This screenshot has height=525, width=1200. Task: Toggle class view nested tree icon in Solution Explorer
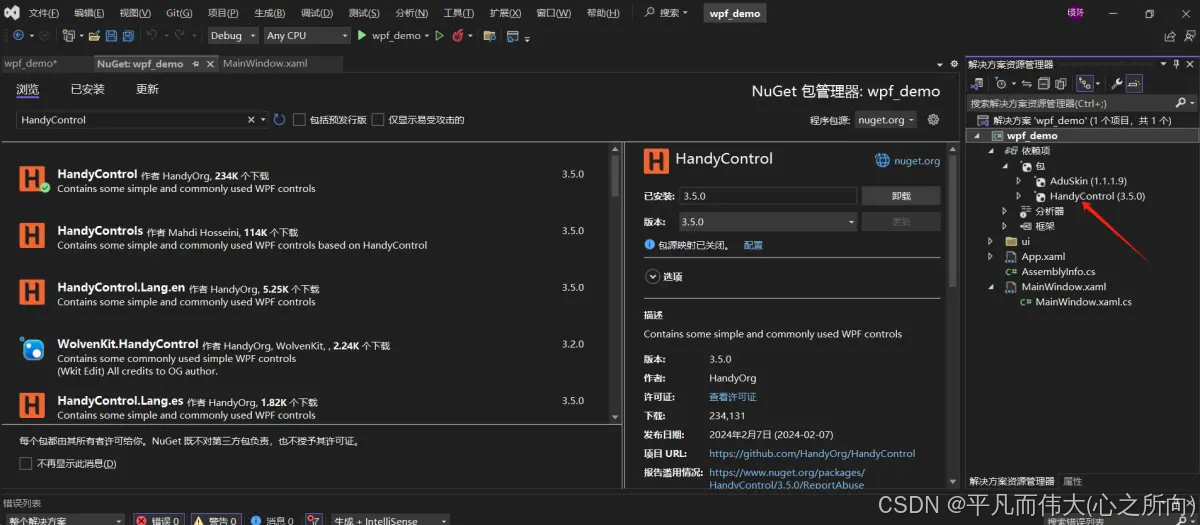[x=1086, y=84]
